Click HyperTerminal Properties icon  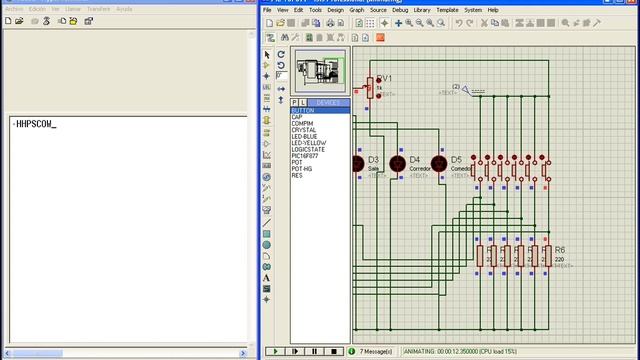88,21
